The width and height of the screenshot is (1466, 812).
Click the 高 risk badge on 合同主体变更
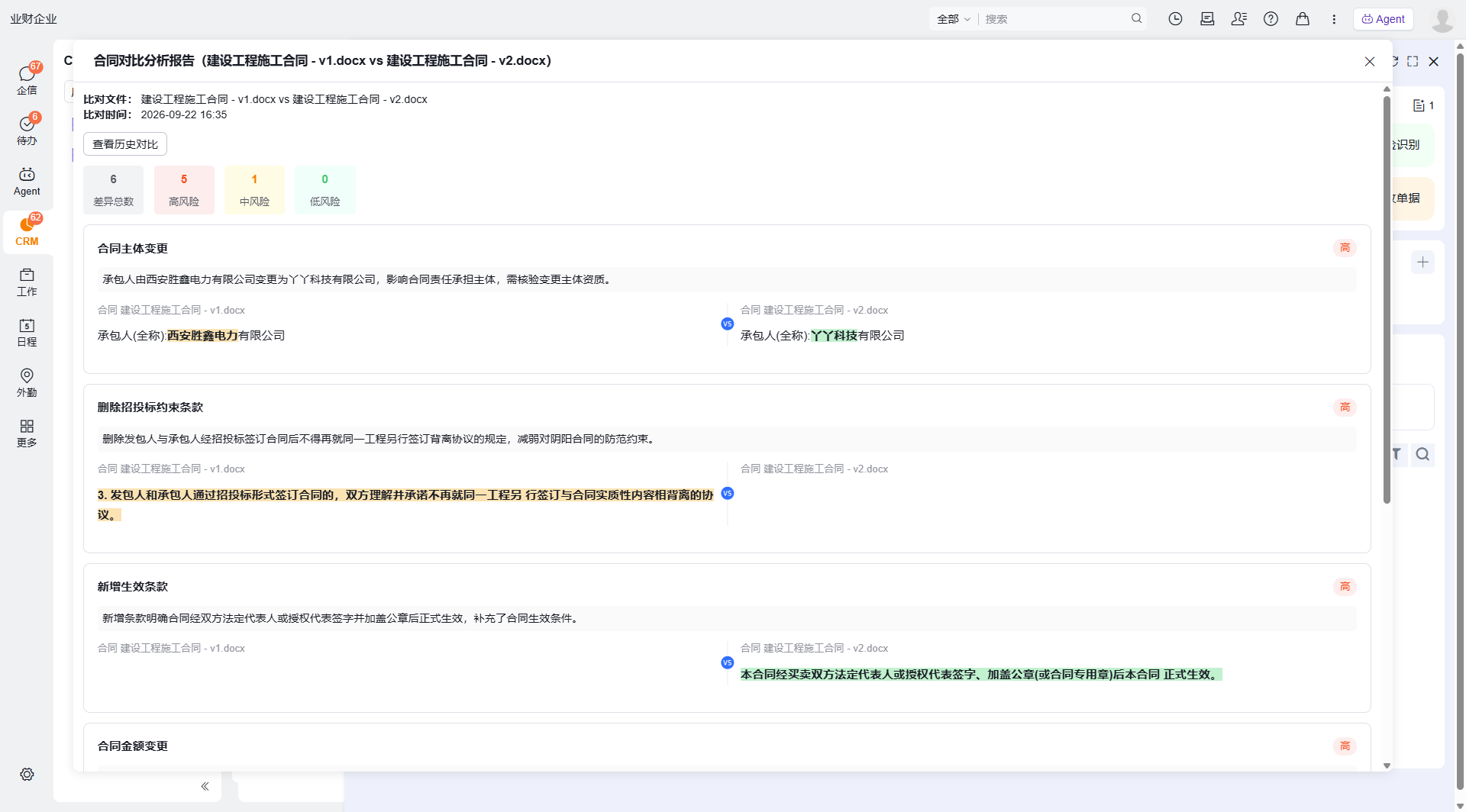(x=1345, y=248)
